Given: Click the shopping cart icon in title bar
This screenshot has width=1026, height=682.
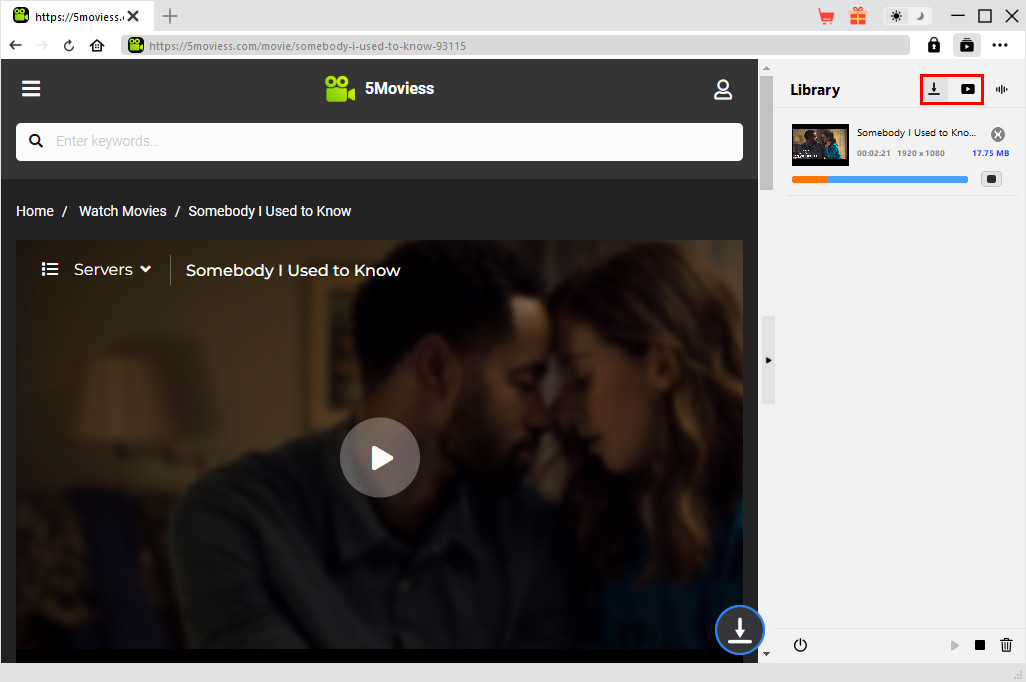Looking at the screenshot, I should 826,16.
